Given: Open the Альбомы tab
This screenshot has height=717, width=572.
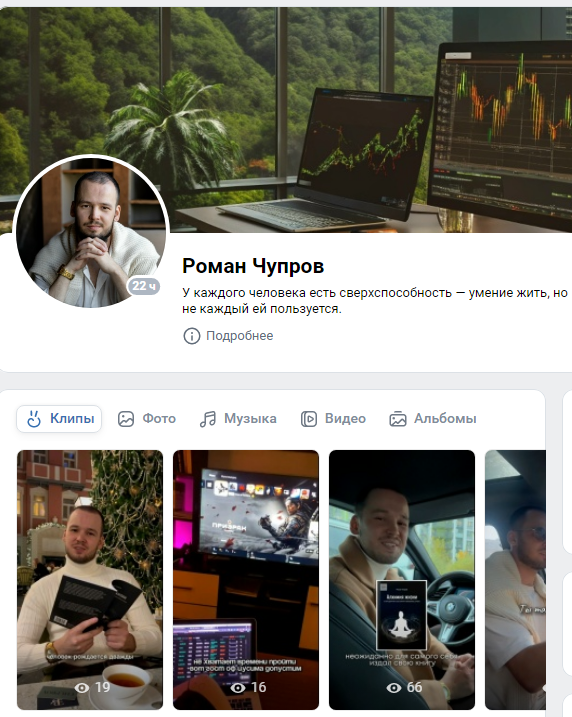Looking at the screenshot, I should 433,418.
